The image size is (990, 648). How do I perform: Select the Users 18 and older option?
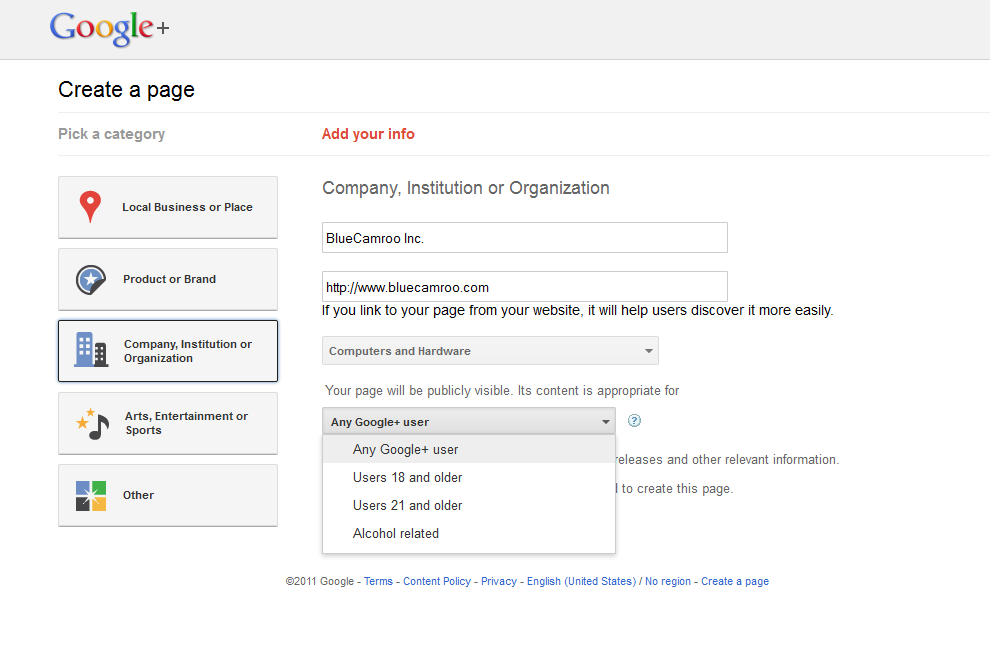coord(468,477)
